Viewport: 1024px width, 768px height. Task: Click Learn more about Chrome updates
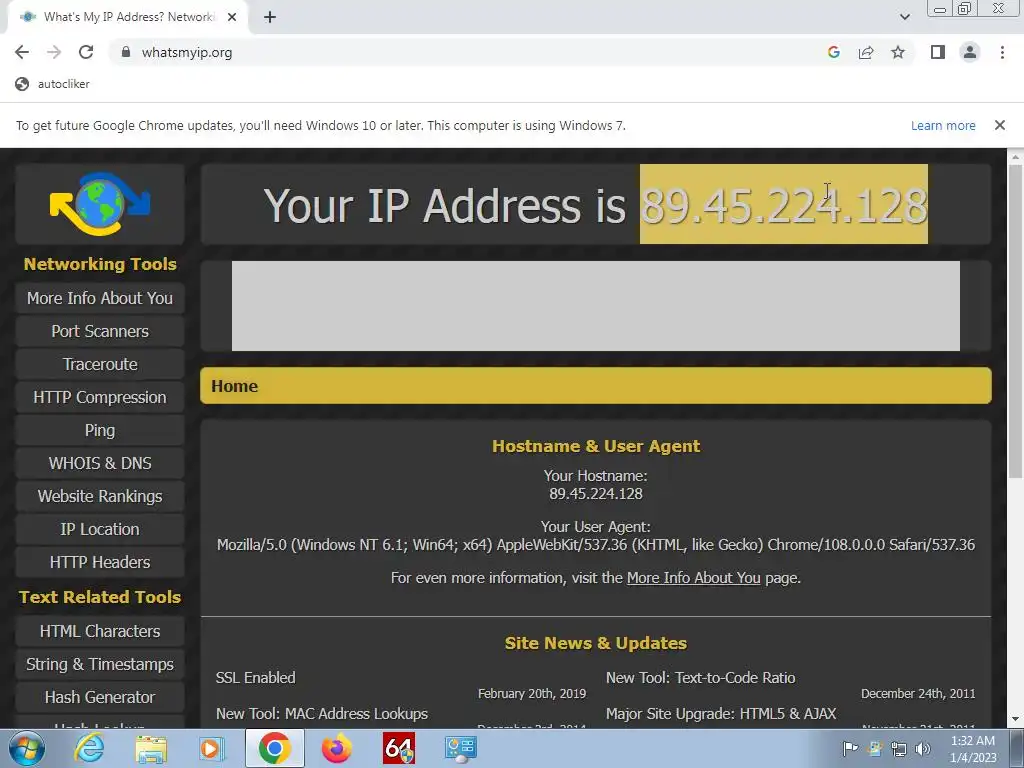[x=943, y=125]
